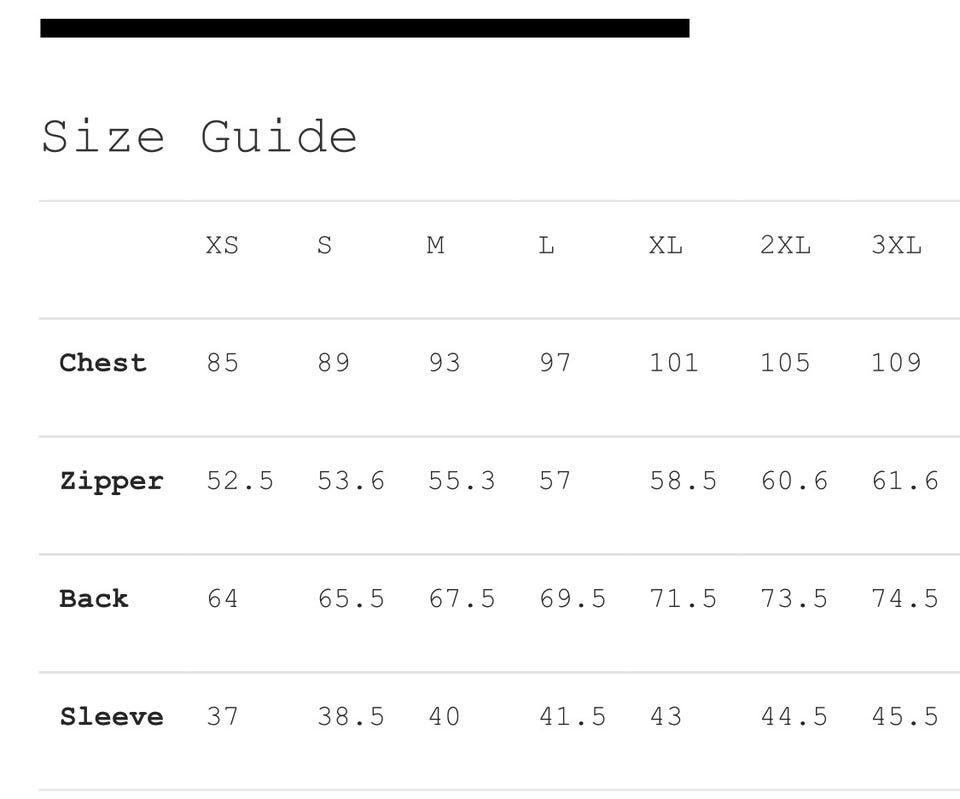Click the Chest row label
960x799 pixels.
(103, 362)
